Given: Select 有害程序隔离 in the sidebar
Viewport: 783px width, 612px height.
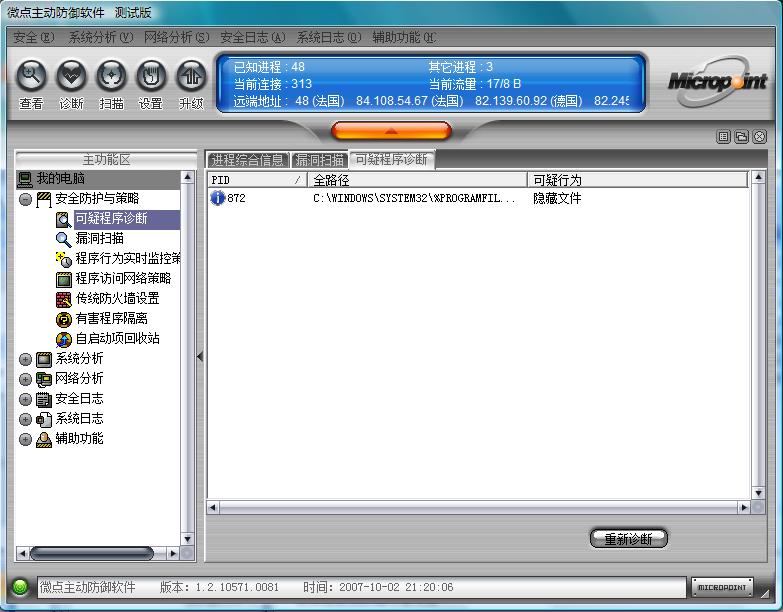Looking at the screenshot, I should (111, 318).
